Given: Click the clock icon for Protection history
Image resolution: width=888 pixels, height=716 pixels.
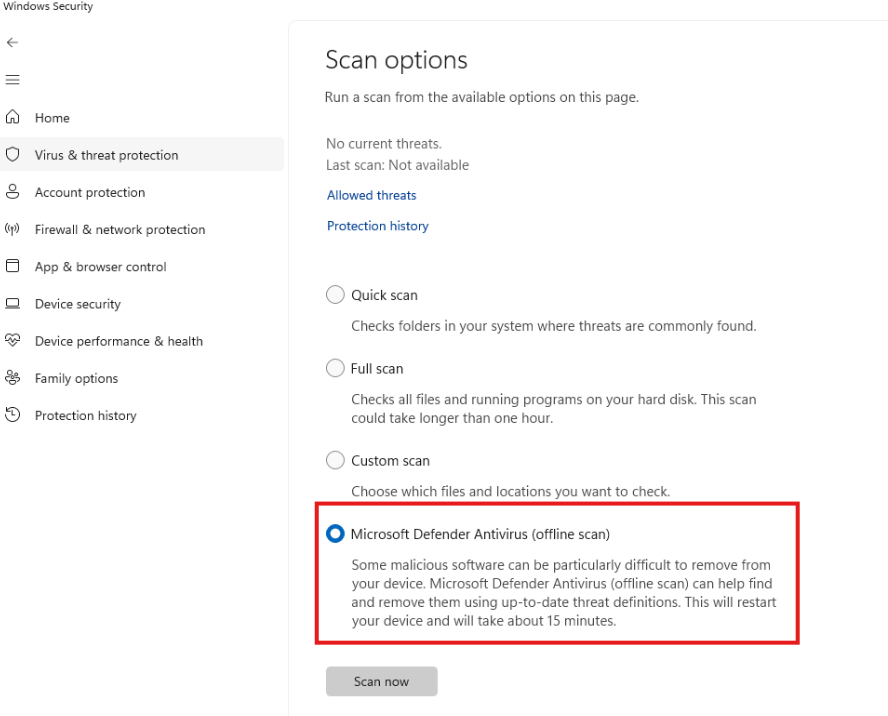Looking at the screenshot, I should point(12,415).
